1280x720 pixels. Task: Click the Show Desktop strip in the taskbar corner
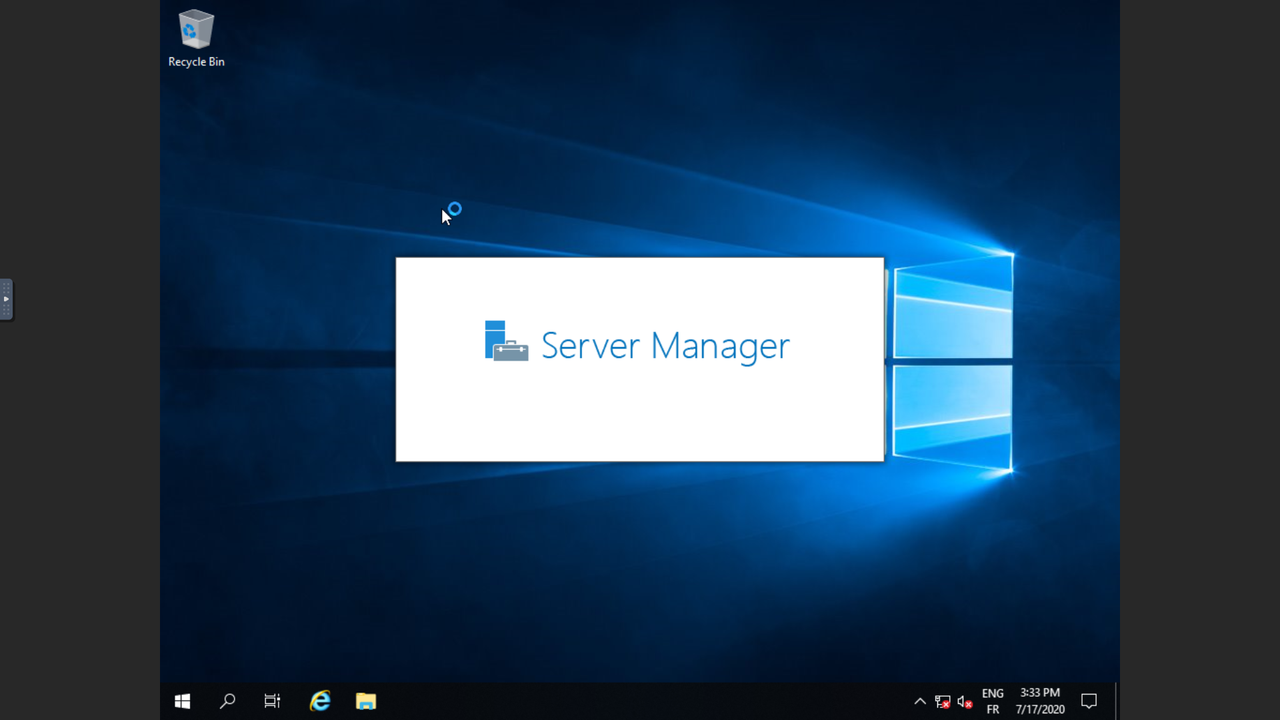(1117, 701)
